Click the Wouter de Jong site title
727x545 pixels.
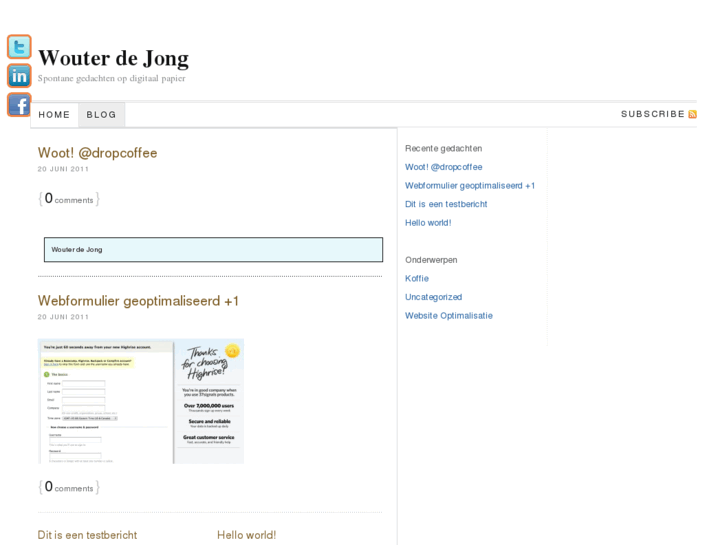[114, 58]
